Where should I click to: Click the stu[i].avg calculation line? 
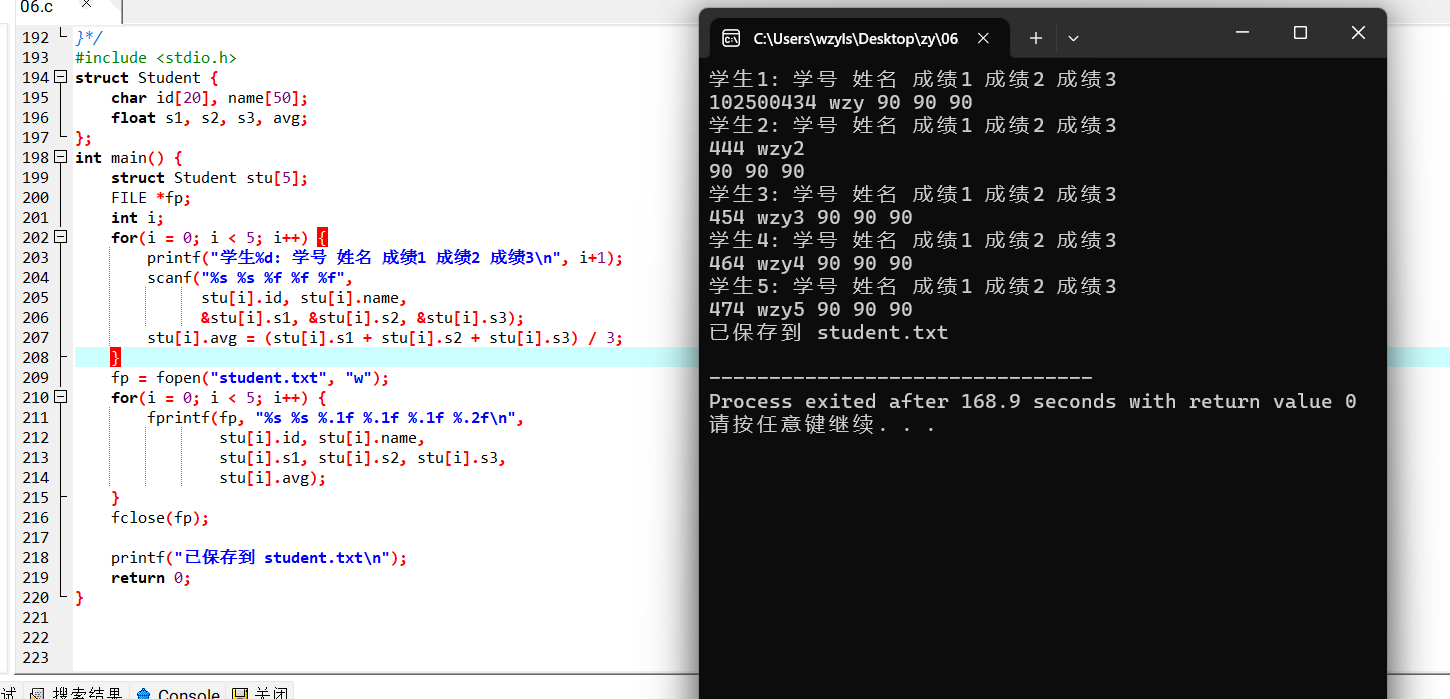[385, 337]
